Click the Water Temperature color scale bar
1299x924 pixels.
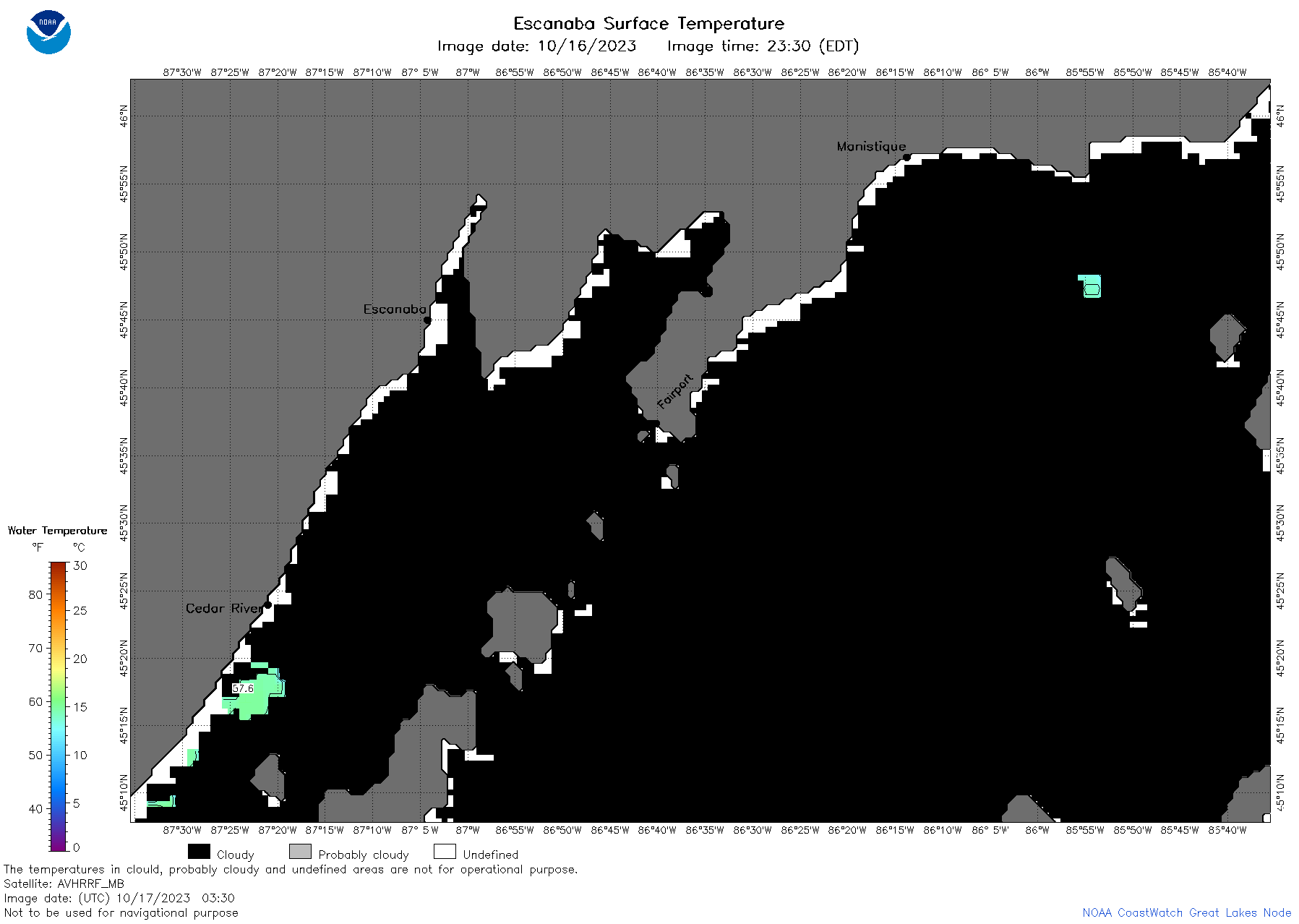(x=59, y=706)
